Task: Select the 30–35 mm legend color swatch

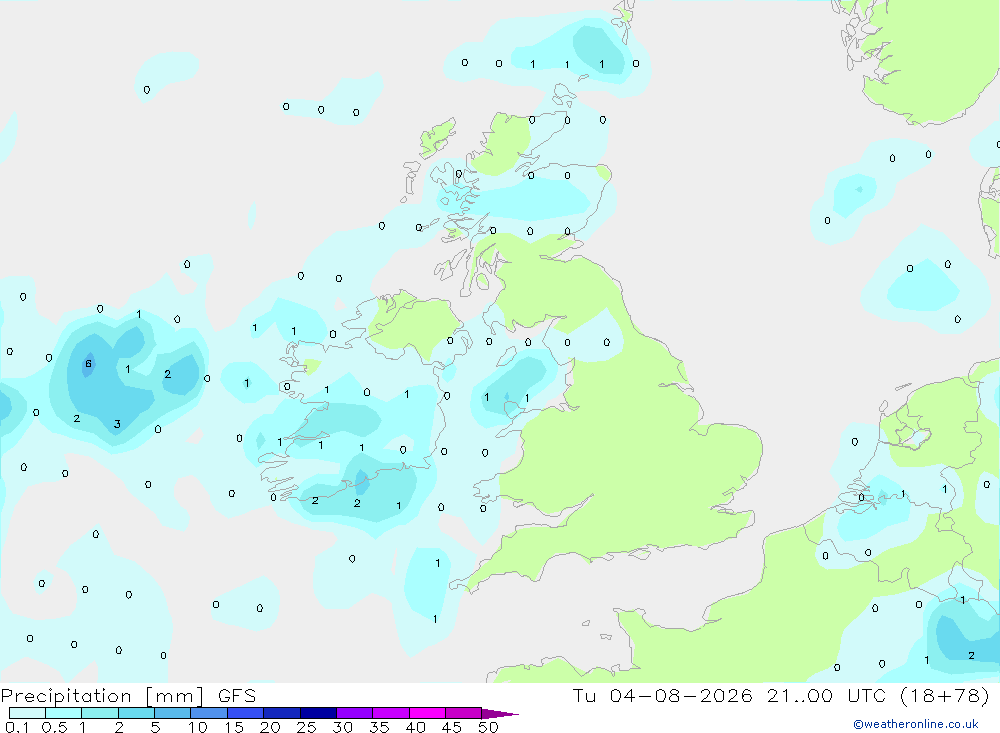Action: (x=354, y=713)
